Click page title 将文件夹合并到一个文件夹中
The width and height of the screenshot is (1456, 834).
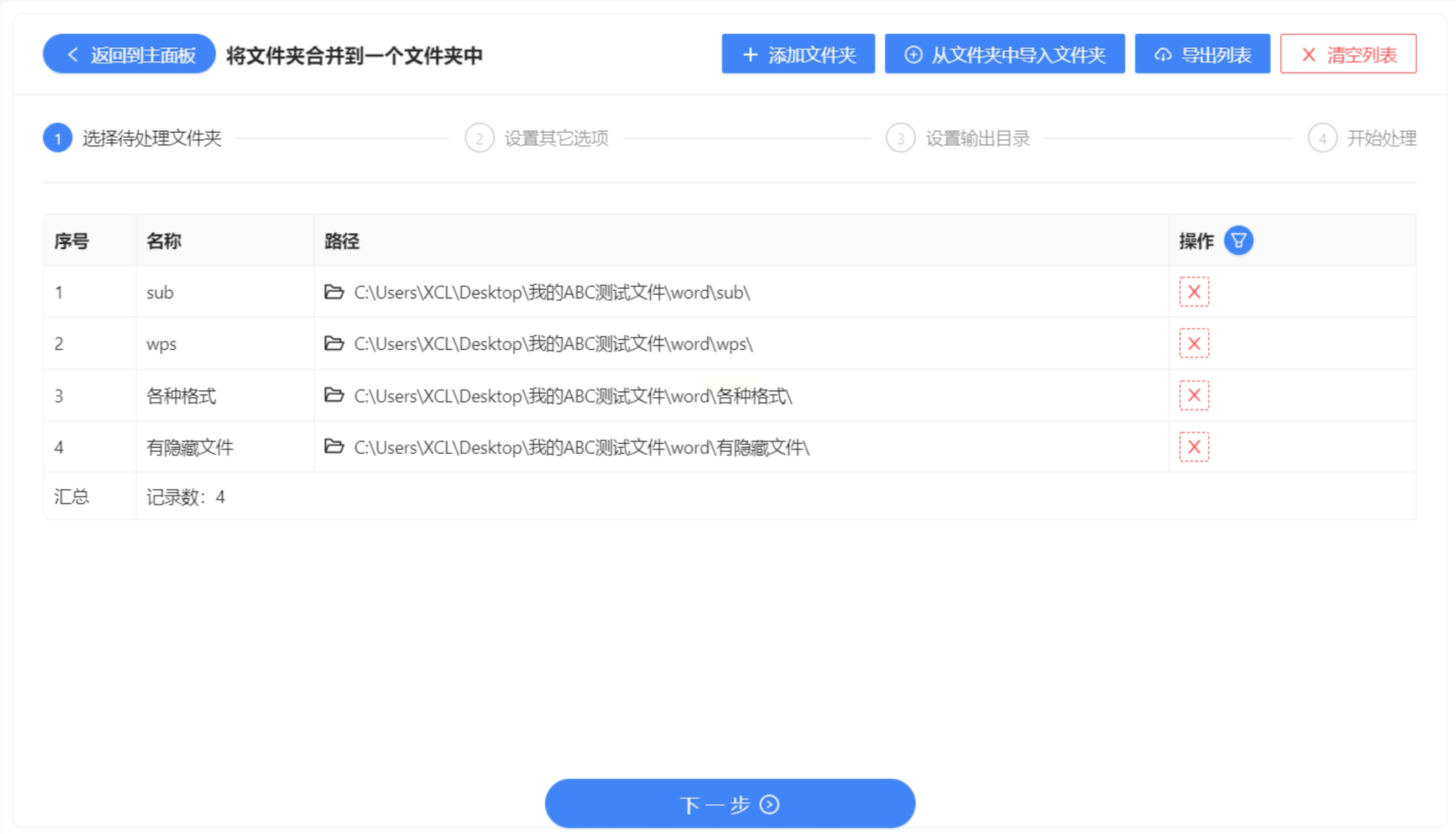tap(354, 56)
